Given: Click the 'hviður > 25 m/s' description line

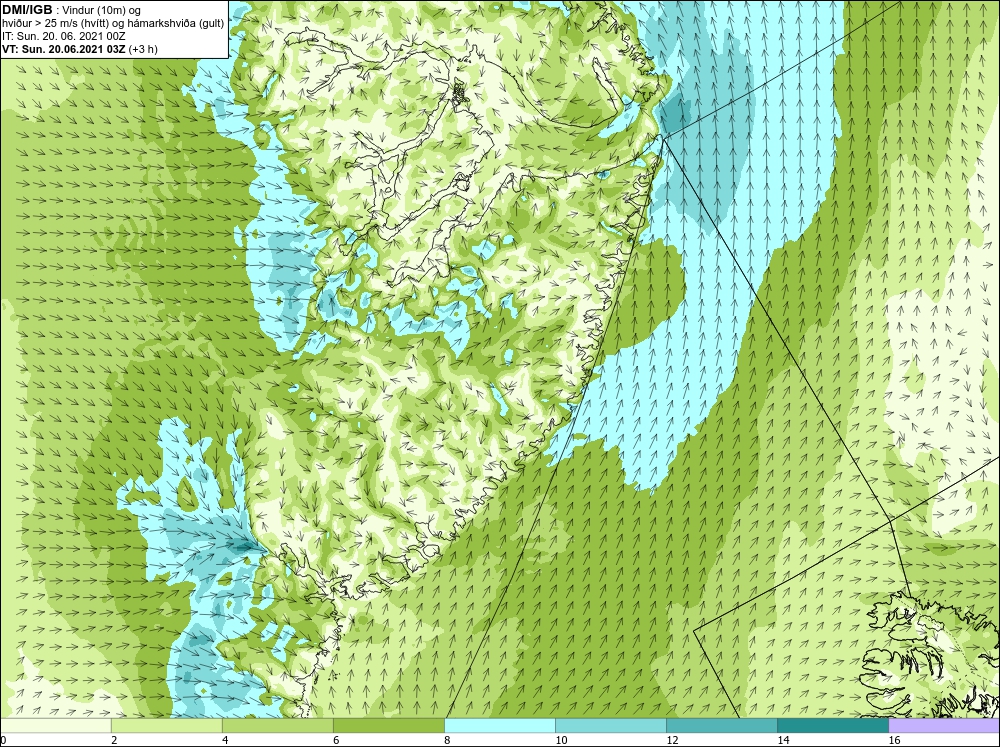Looking at the screenshot, I should coord(113,24).
